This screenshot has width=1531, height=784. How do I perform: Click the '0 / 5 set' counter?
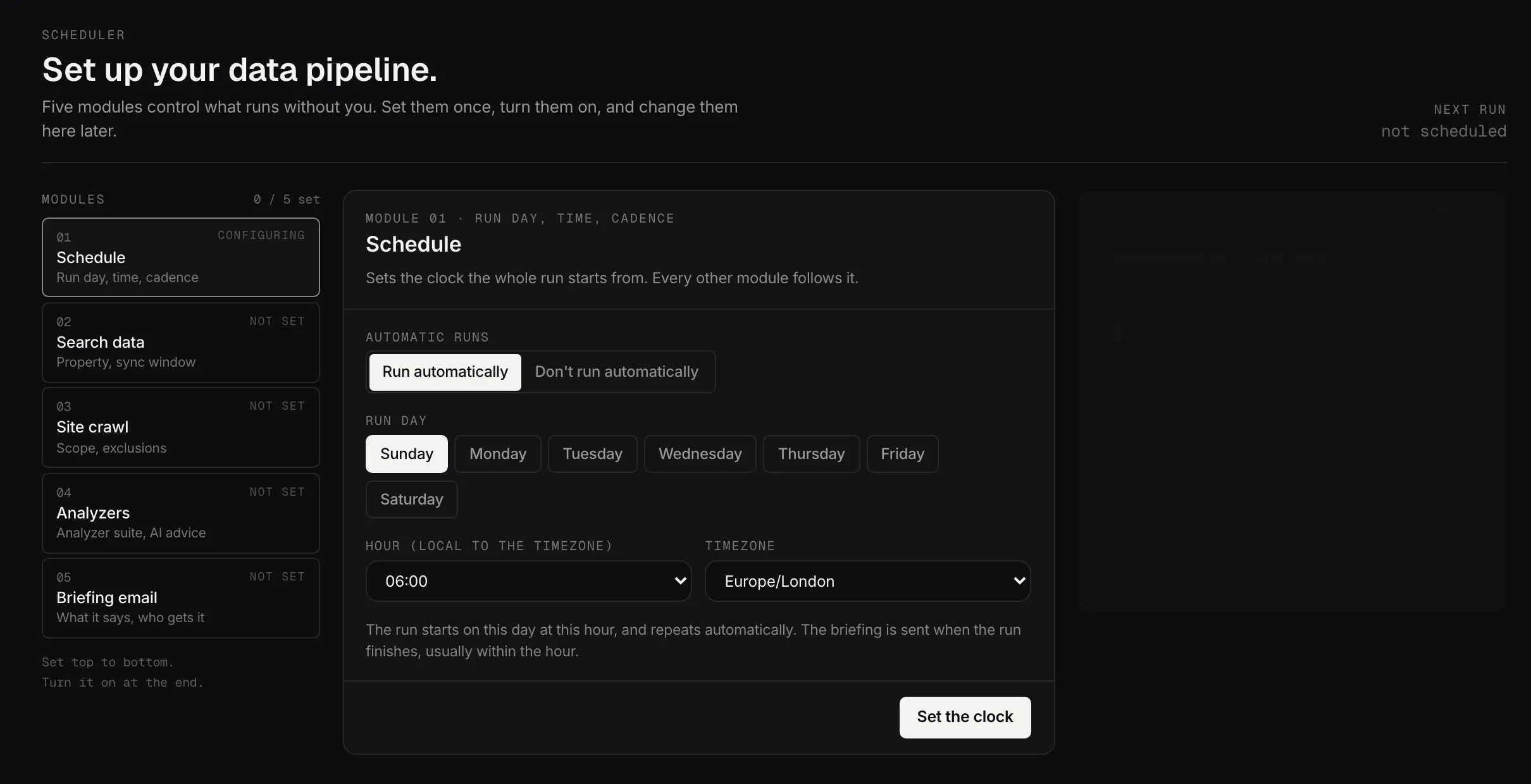point(287,199)
